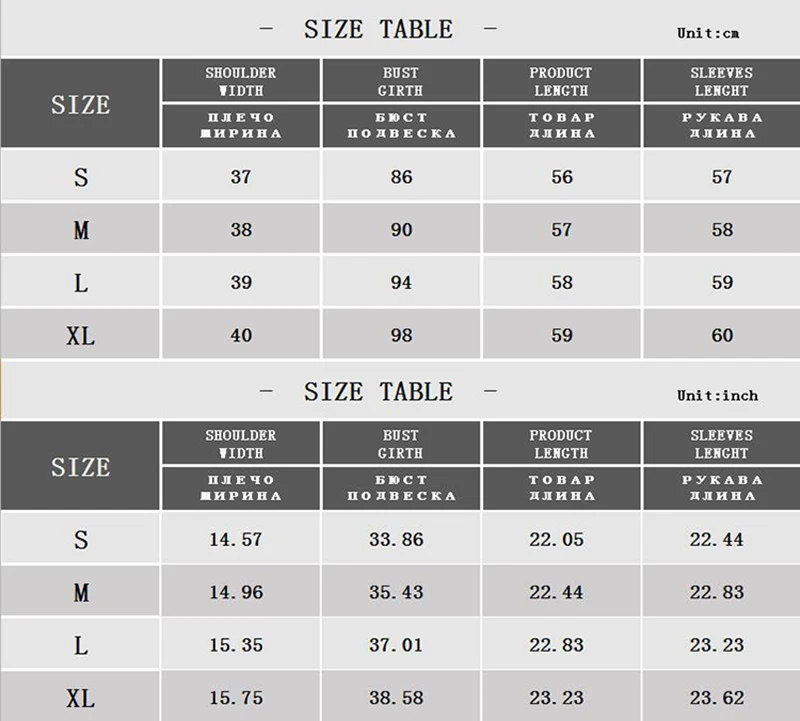Image resolution: width=800 pixels, height=721 pixels.
Task: Select the SHOULDER WIDTH header in cm table
Action: pyautogui.click(x=241, y=81)
